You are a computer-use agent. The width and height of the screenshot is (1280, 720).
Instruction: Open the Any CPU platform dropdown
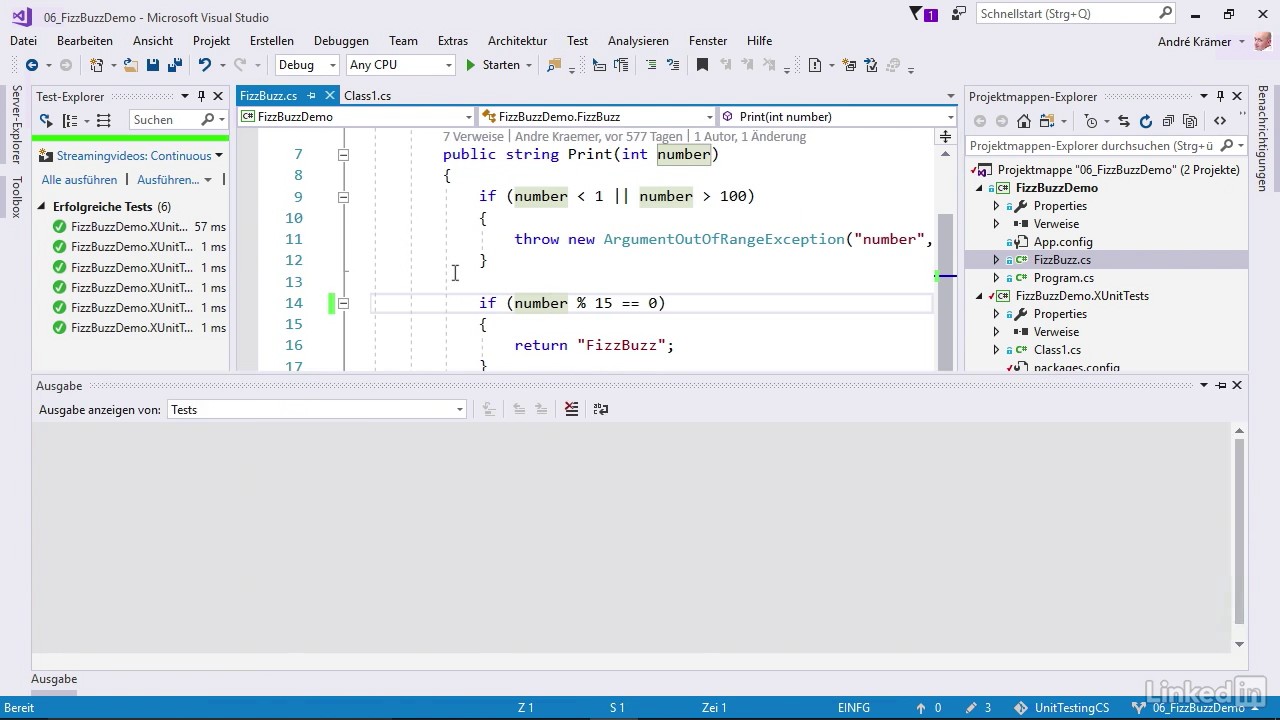pyautogui.click(x=400, y=65)
